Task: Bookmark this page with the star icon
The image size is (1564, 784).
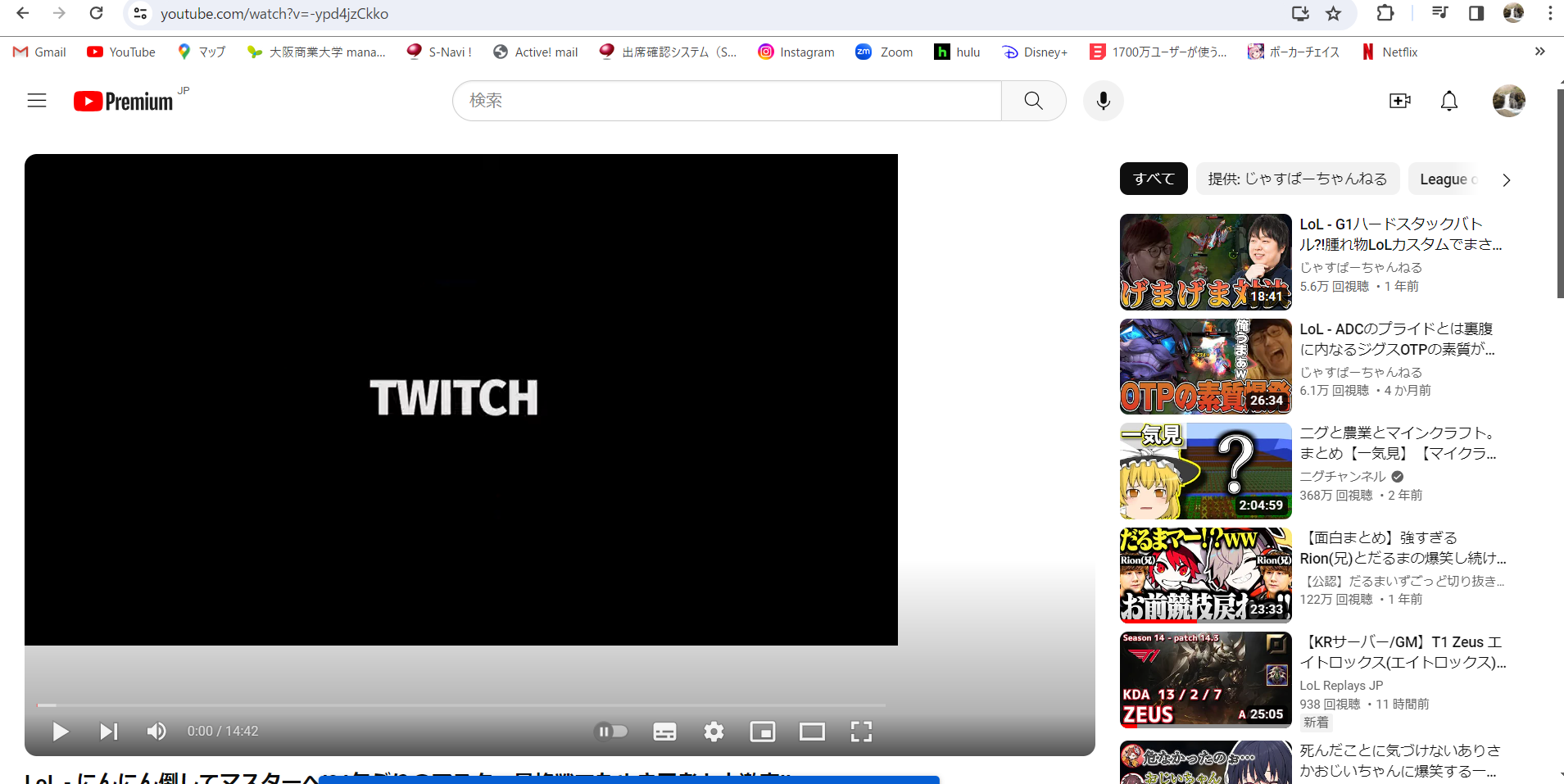Action: pyautogui.click(x=1334, y=13)
